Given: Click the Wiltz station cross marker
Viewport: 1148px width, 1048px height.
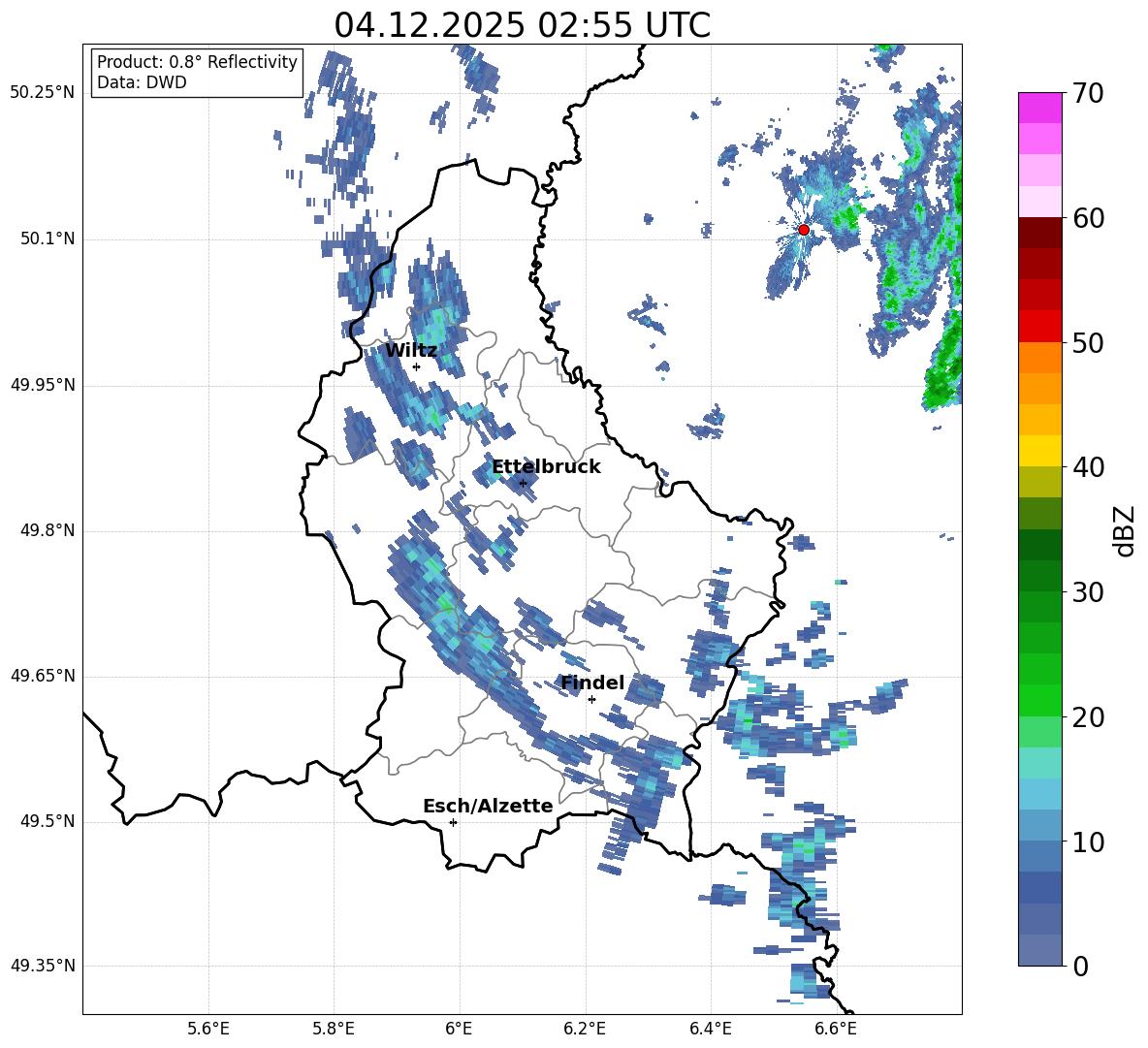Looking at the screenshot, I should tap(417, 366).
